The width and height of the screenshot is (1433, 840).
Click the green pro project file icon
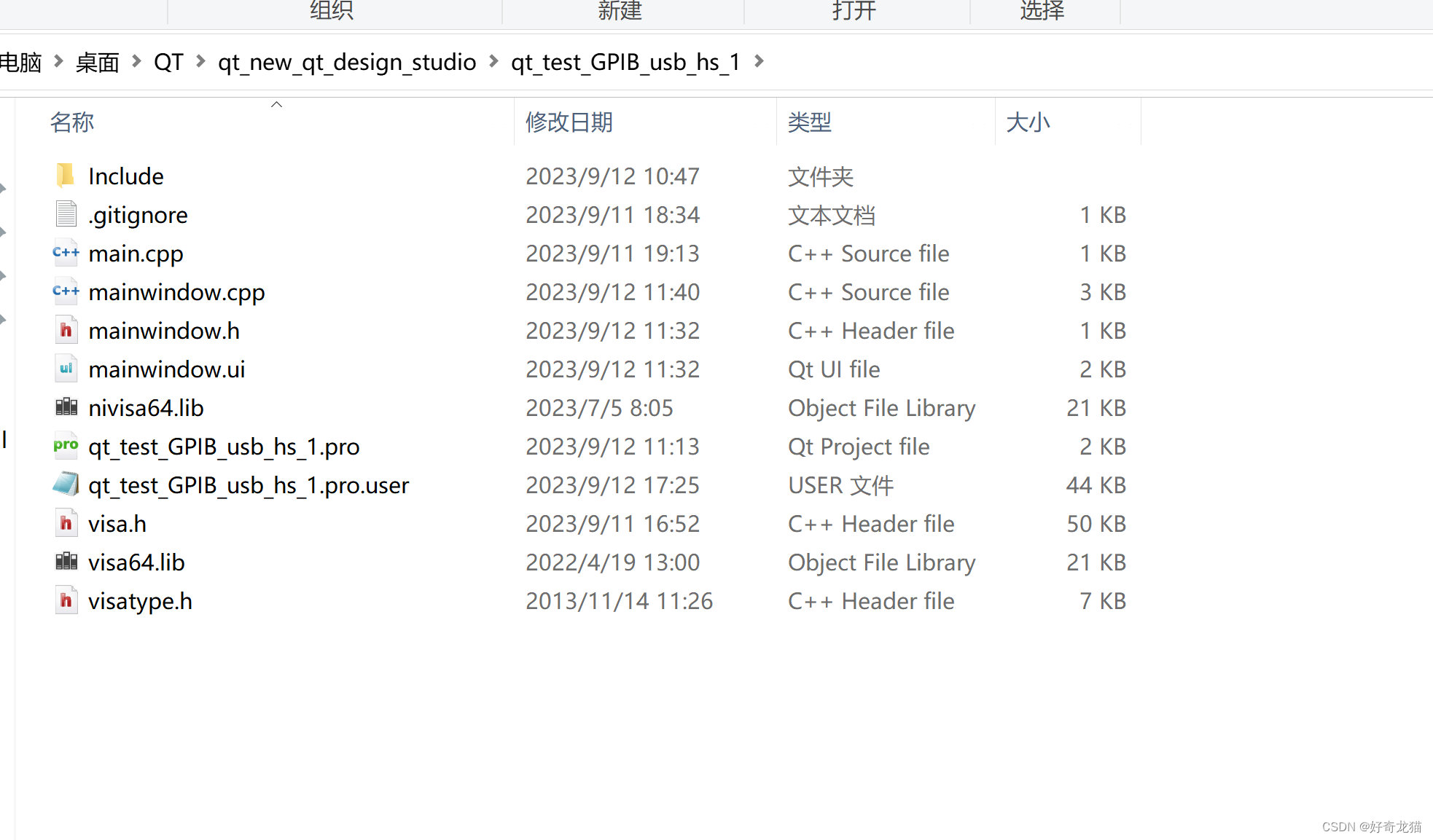(66, 446)
